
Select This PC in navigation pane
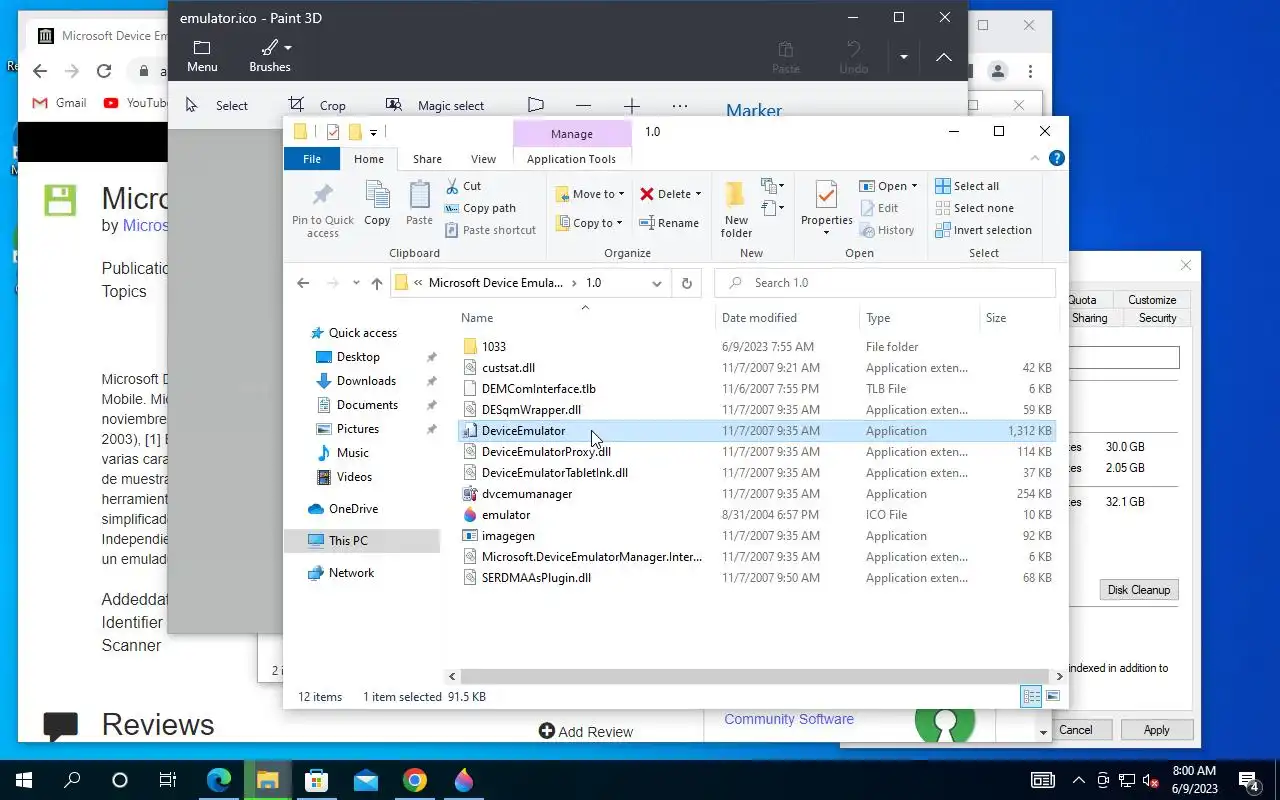pos(362,541)
